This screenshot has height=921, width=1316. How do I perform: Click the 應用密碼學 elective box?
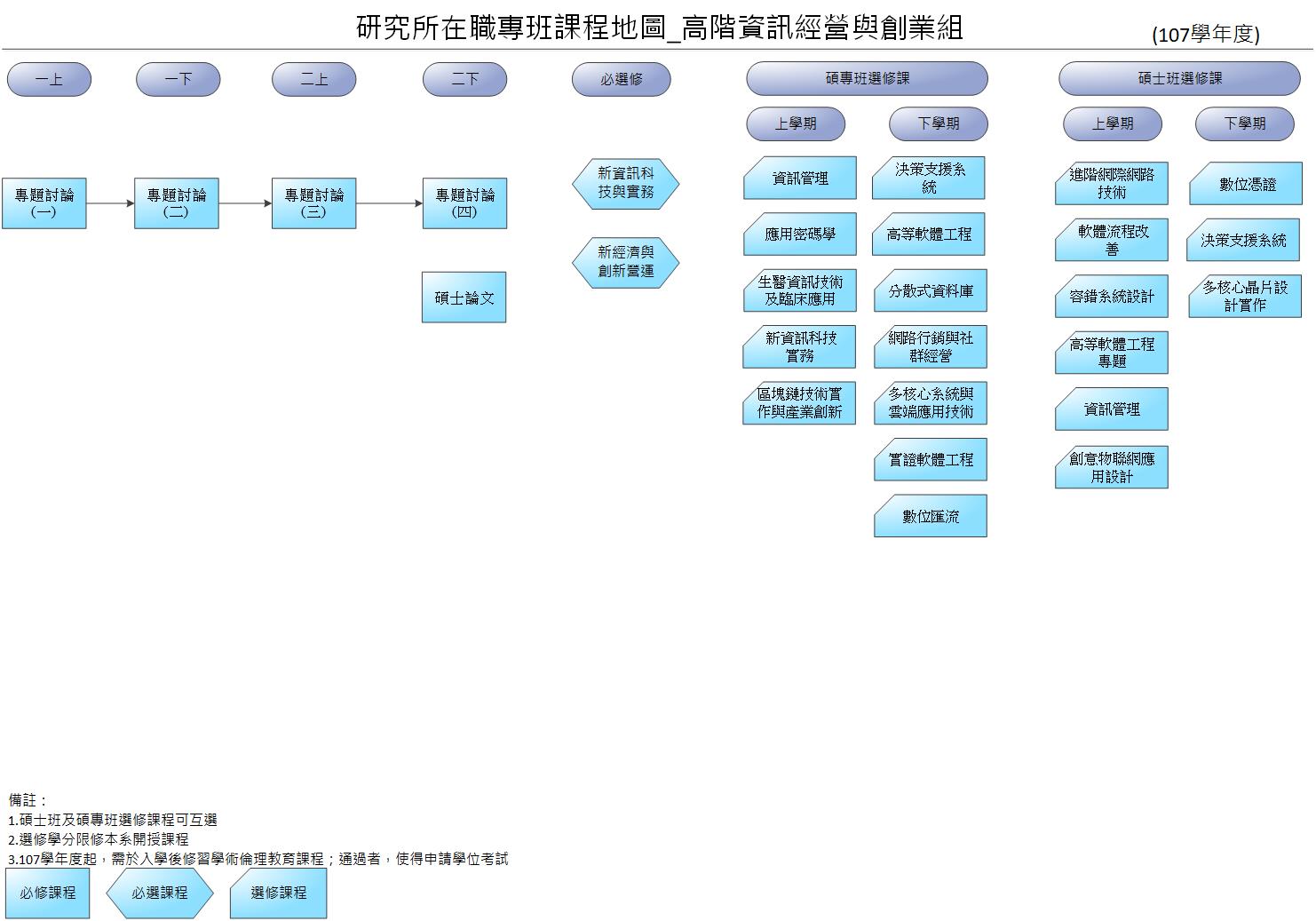pyautogui.click(x=800, y=234)
